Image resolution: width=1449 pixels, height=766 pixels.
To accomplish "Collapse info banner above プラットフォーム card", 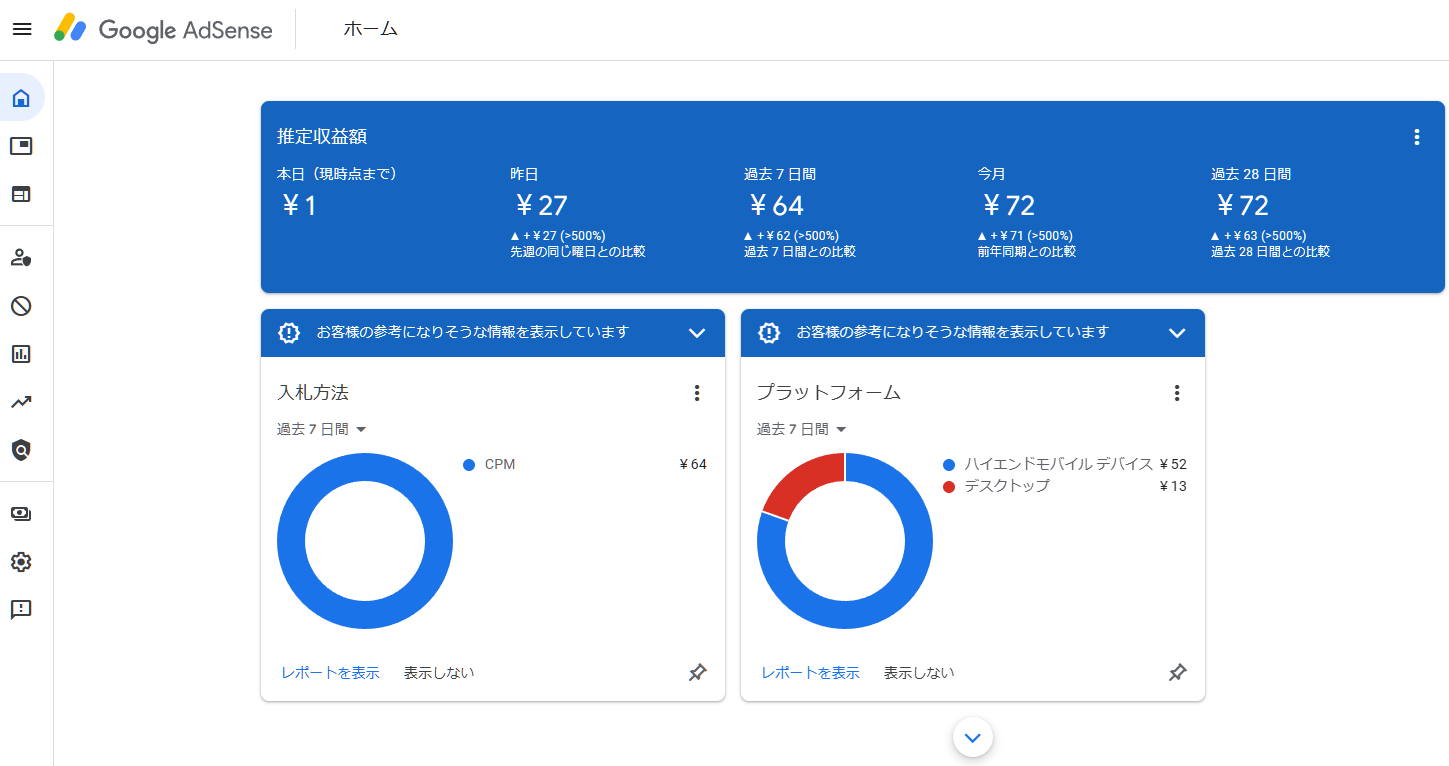I will pos(1177,333).
